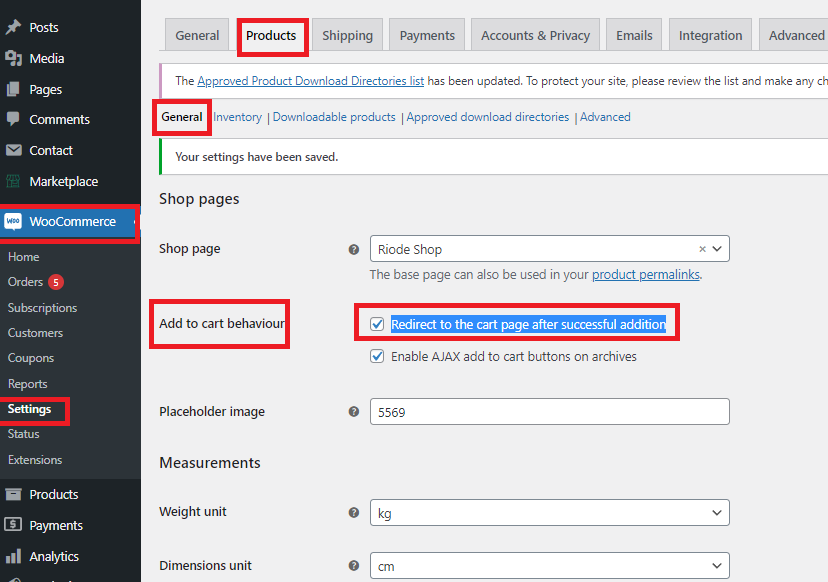
Task: Go to Subscriptions submenu
Action: [x=42, y=307]
